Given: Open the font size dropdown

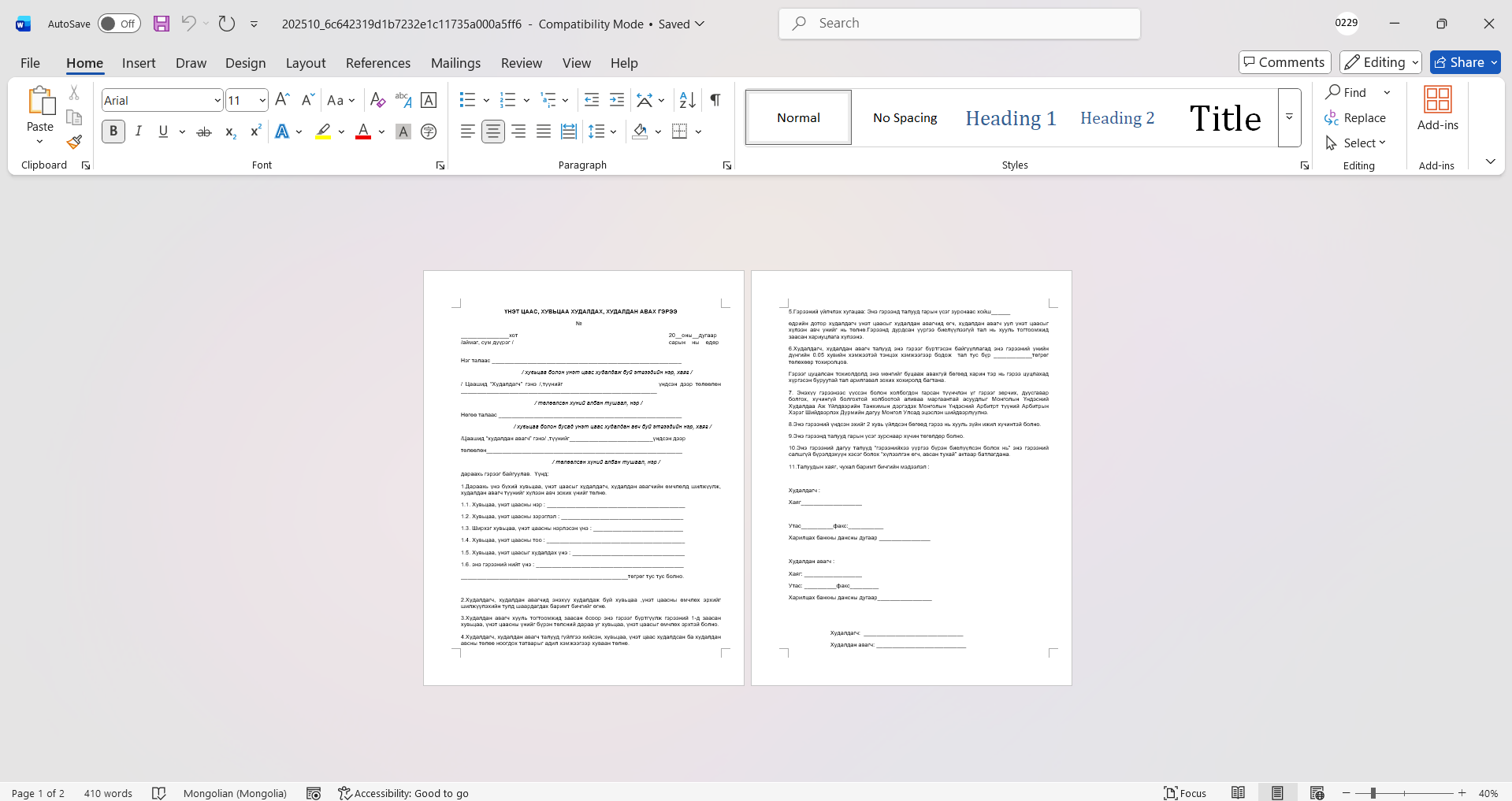Looking at the screenshot, I should (x=262, y=100).
